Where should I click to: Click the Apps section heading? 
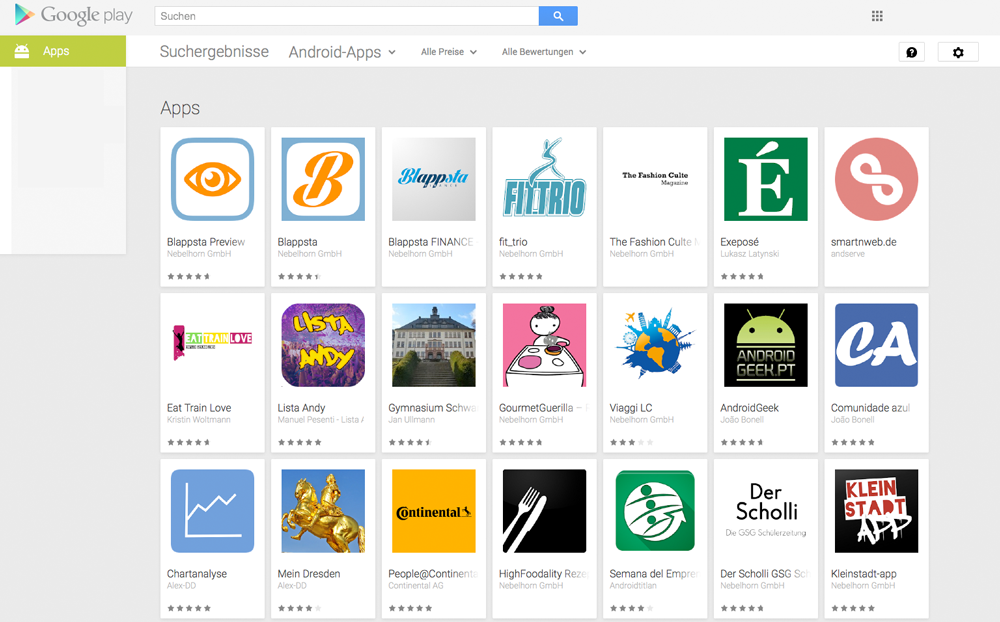point(180,108)
